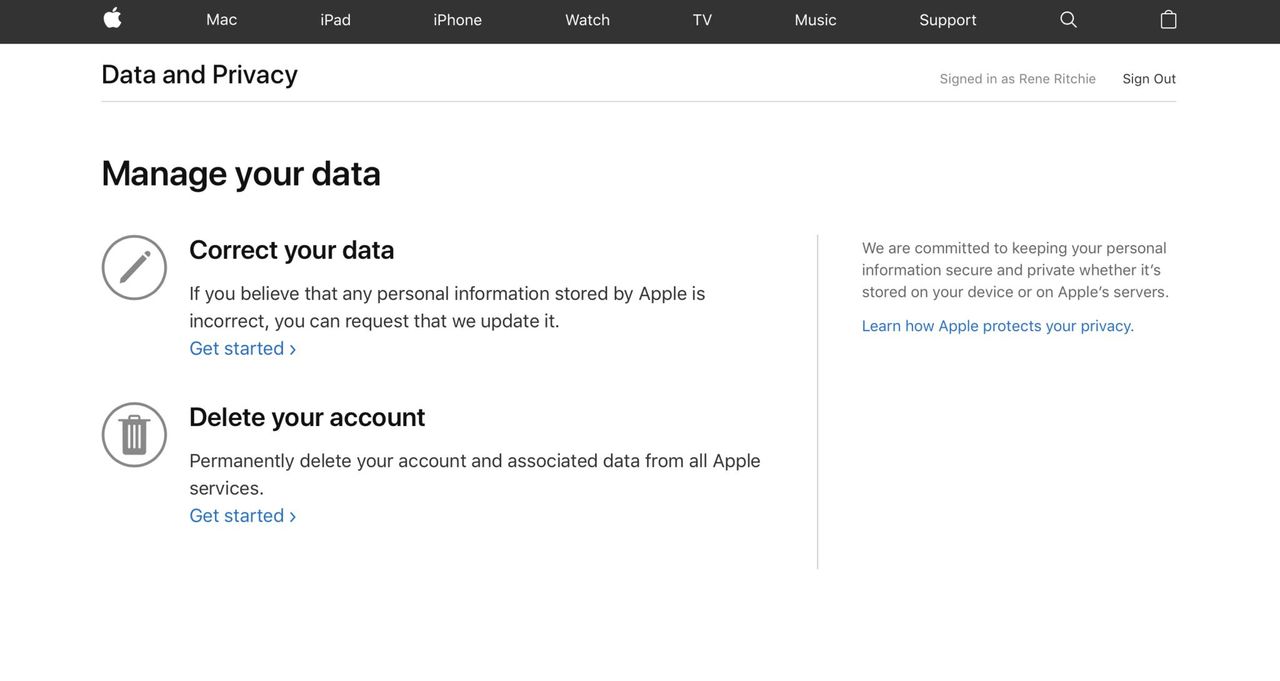Open the Support menu item

(x=947, y=20)
